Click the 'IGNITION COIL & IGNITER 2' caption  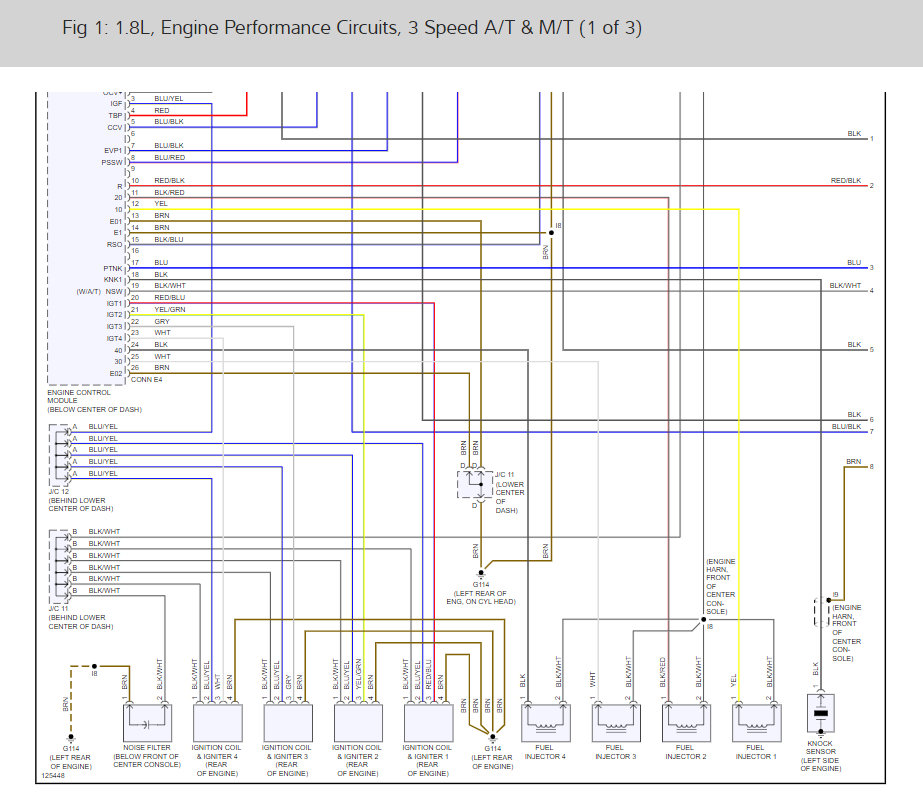357,752
